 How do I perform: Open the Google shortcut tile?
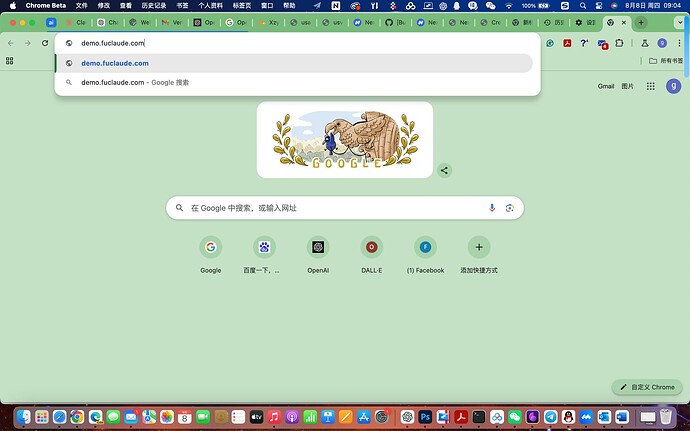210,255
